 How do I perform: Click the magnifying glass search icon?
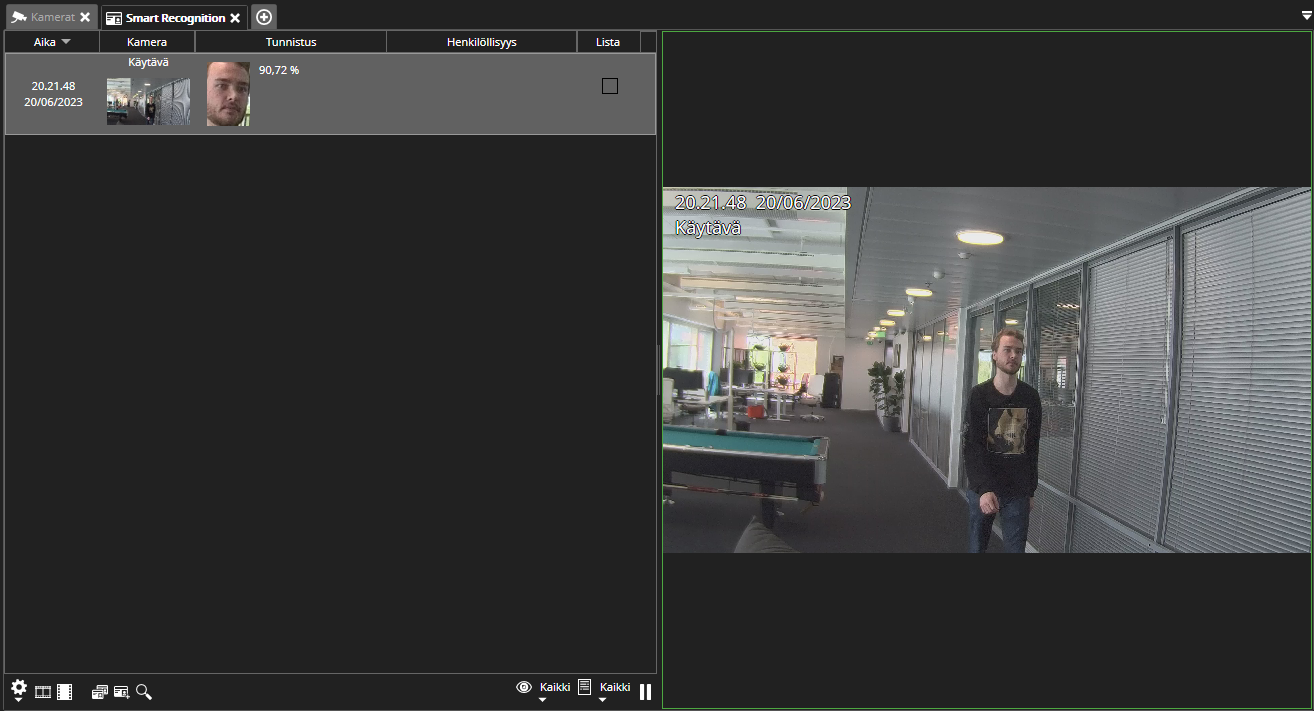(x=144, y=692)
